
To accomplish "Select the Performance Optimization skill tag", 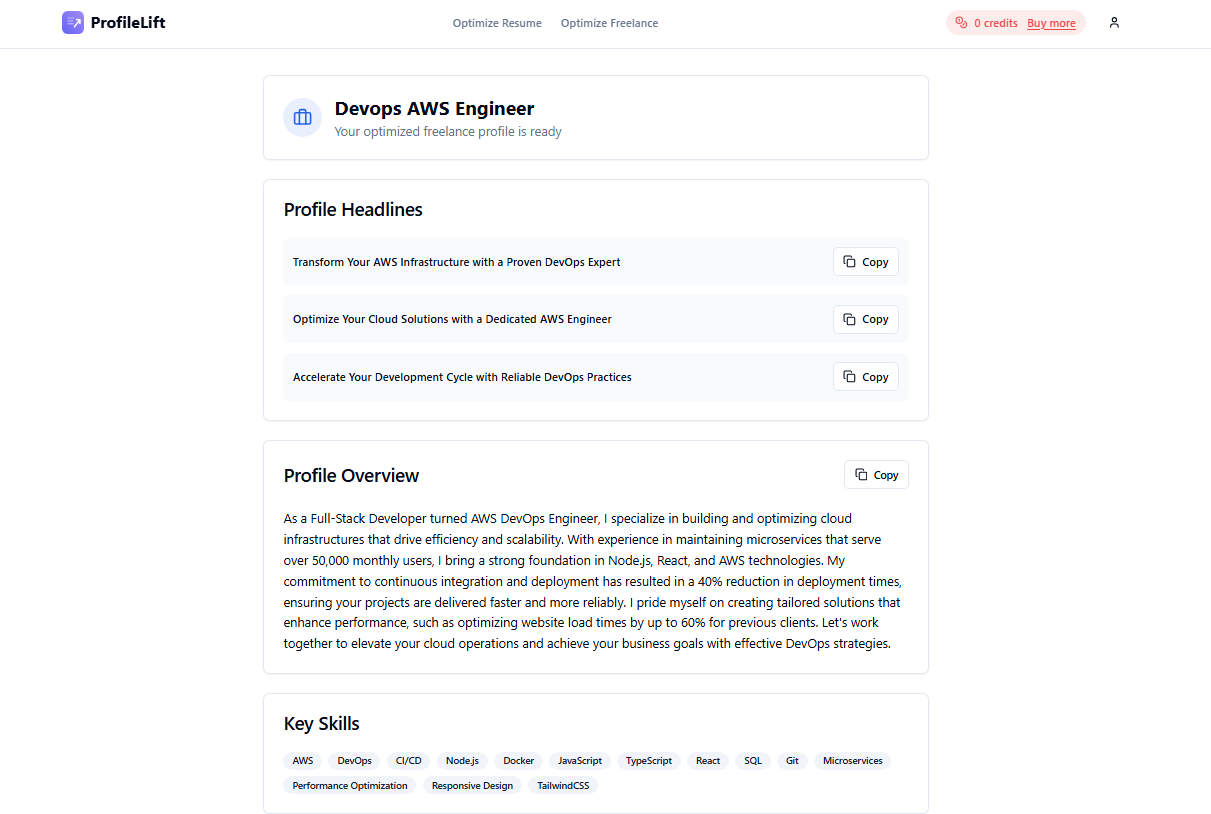I will click(350, 786).
